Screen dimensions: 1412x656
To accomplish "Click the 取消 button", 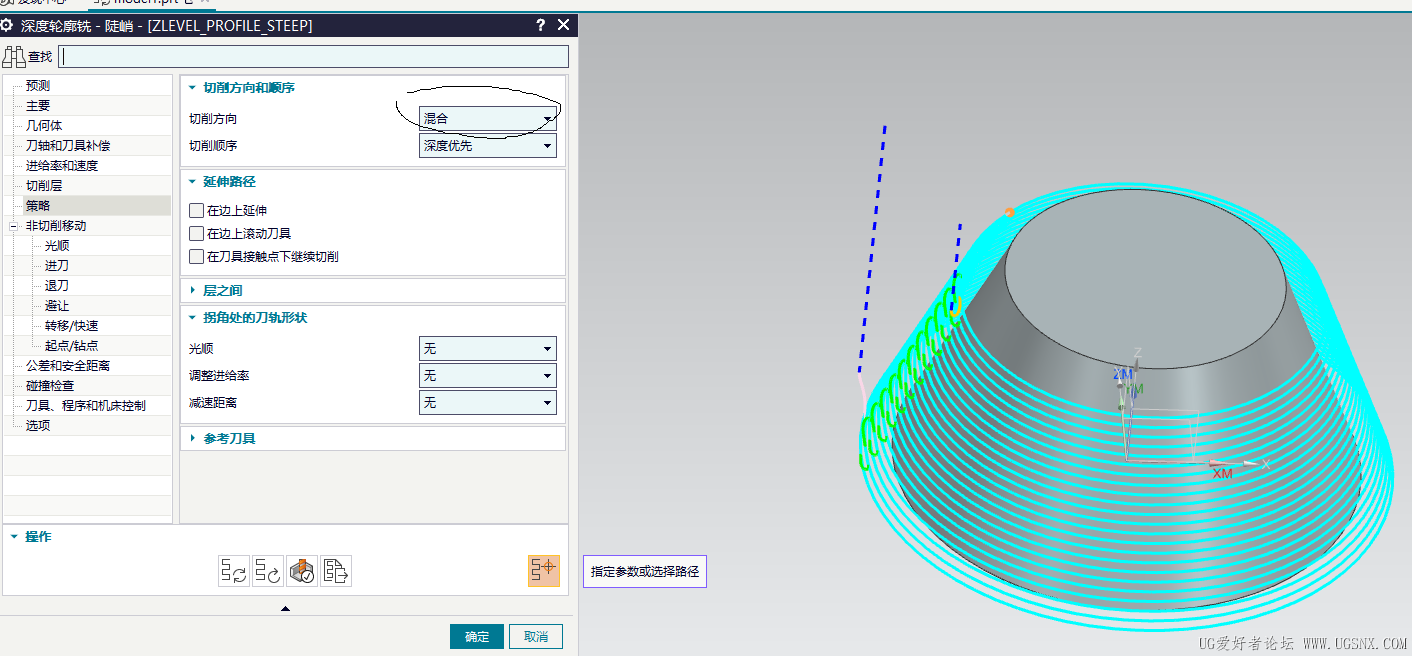I will click(536, 637).
